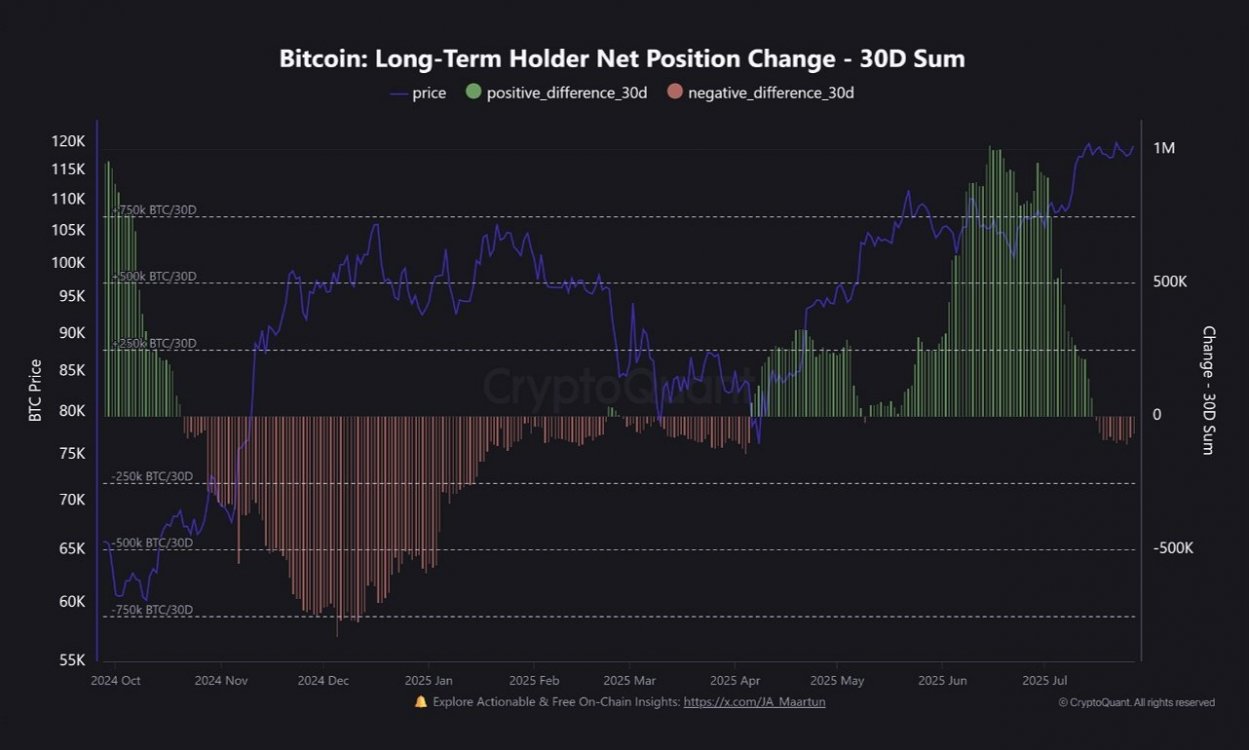Open the x.com/JA_Maartun link
Image resolution: width=1249 pixels, height=750 pixels.
click(x=754, y=702)
